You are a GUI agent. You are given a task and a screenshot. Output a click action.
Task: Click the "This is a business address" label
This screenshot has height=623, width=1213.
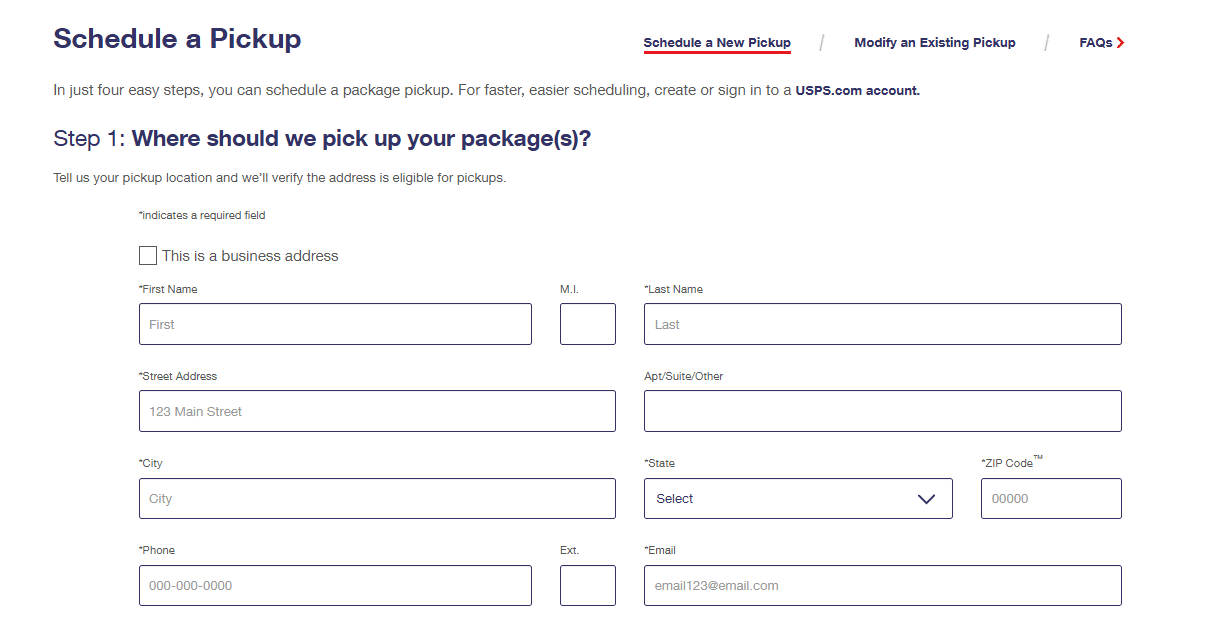pyautogui.click(x=250, y=256)
